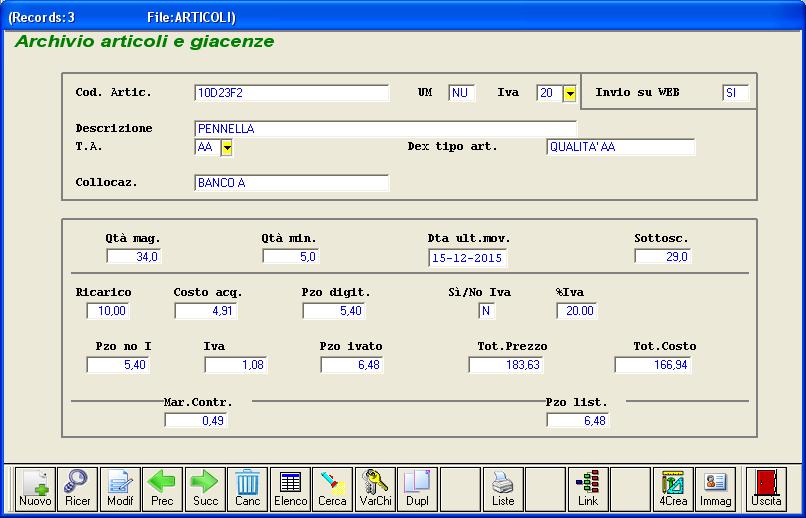Click the Costo acq. field 4,91

tap(206, 311)
